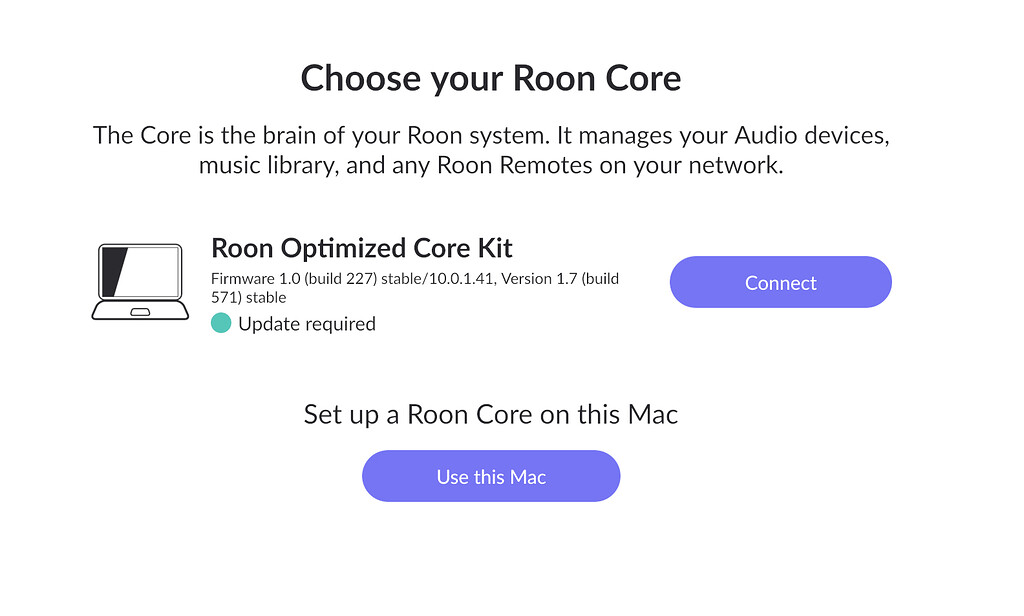The image size is (1024, 616).
Task: Click the Update required label
Action: (307, 323)
